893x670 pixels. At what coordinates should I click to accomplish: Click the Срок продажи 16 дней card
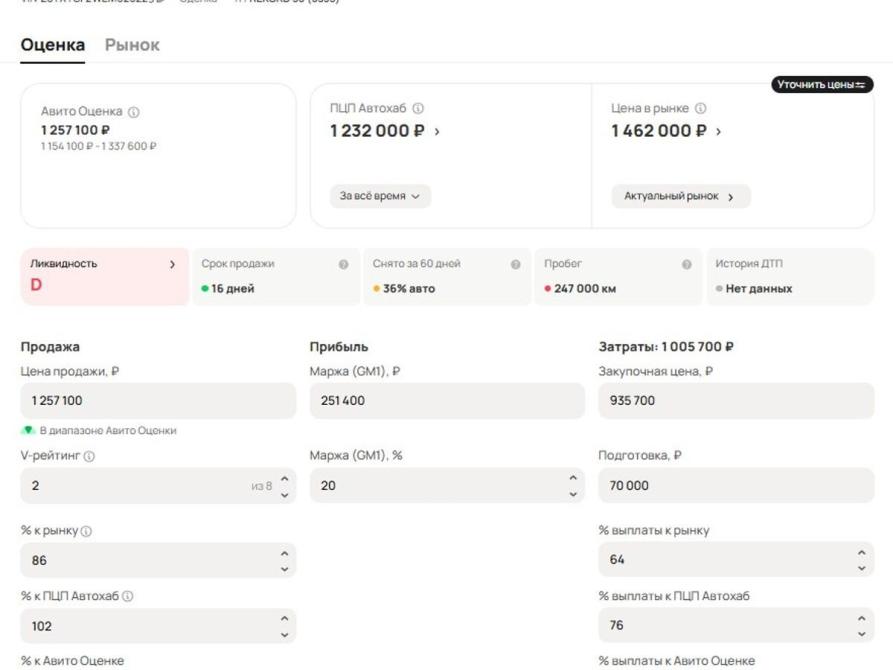(276, 277)
